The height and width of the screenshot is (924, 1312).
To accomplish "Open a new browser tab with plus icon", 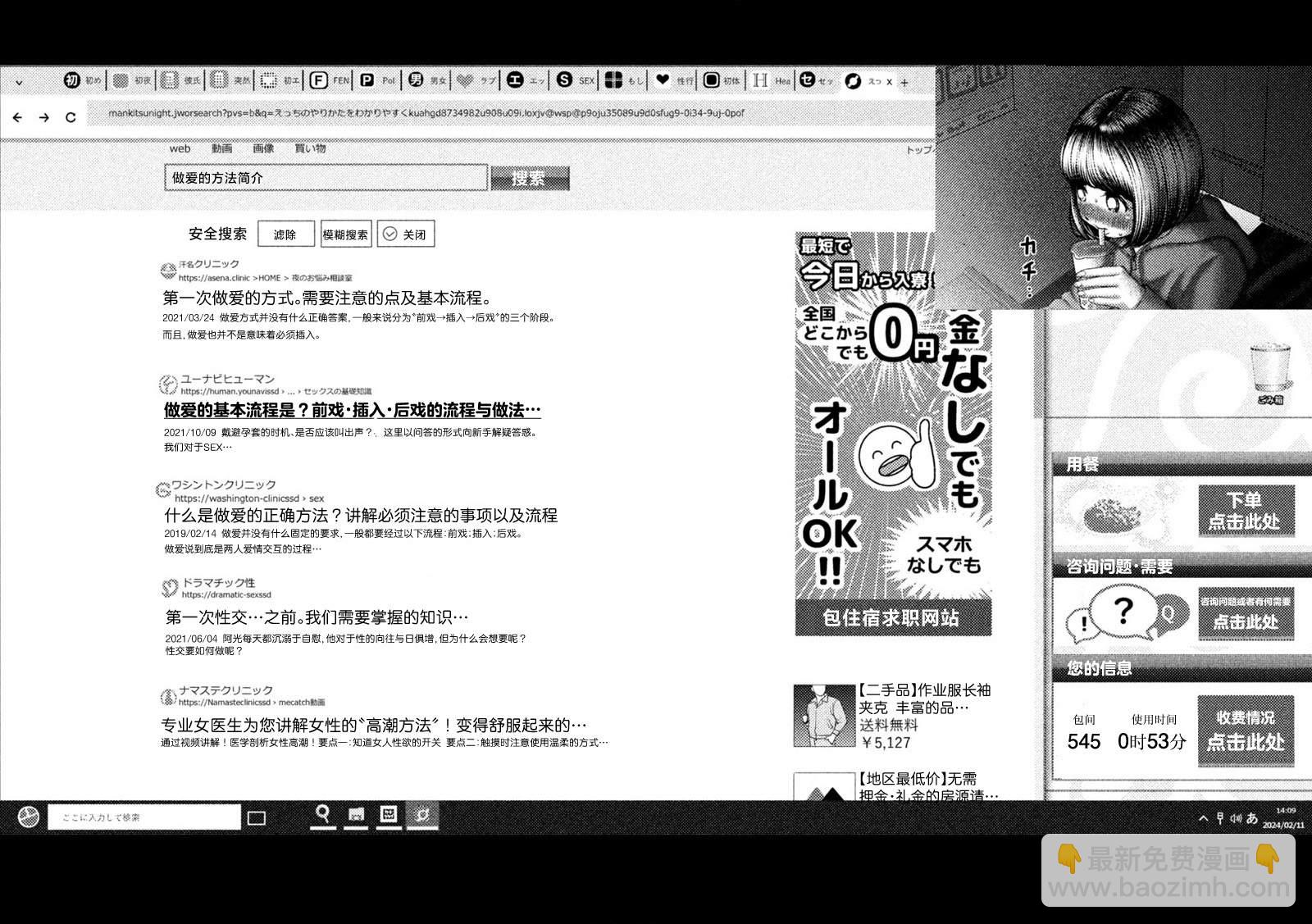I will click(x=904, y=82).
